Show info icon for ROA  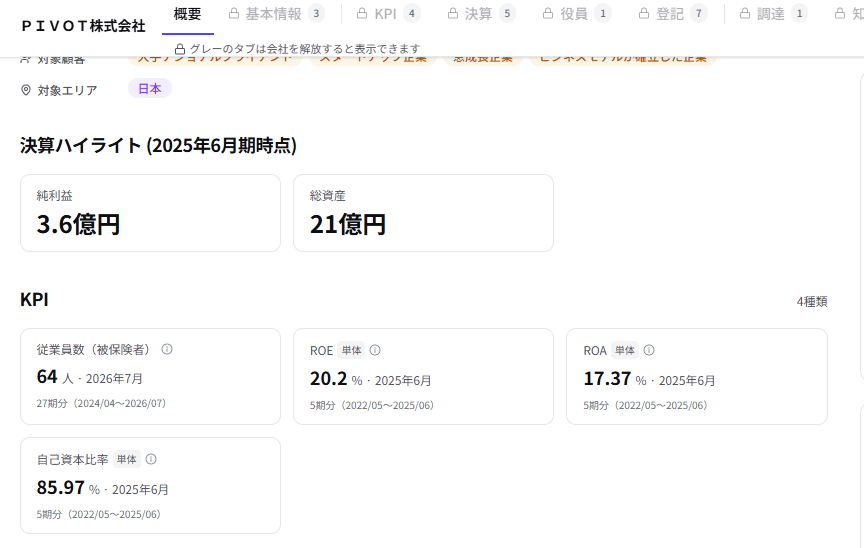pos(649,350)
